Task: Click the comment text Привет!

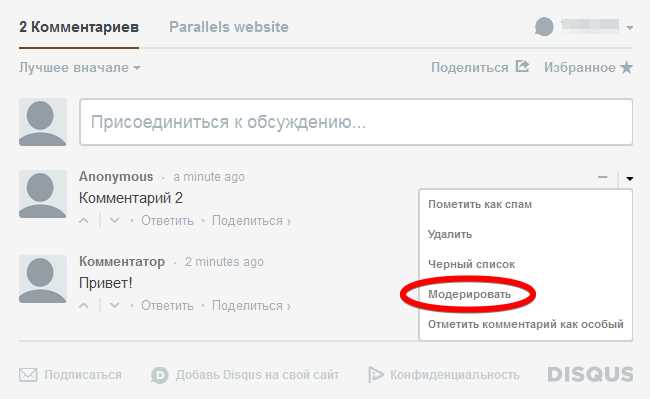Action: point(106,283)
